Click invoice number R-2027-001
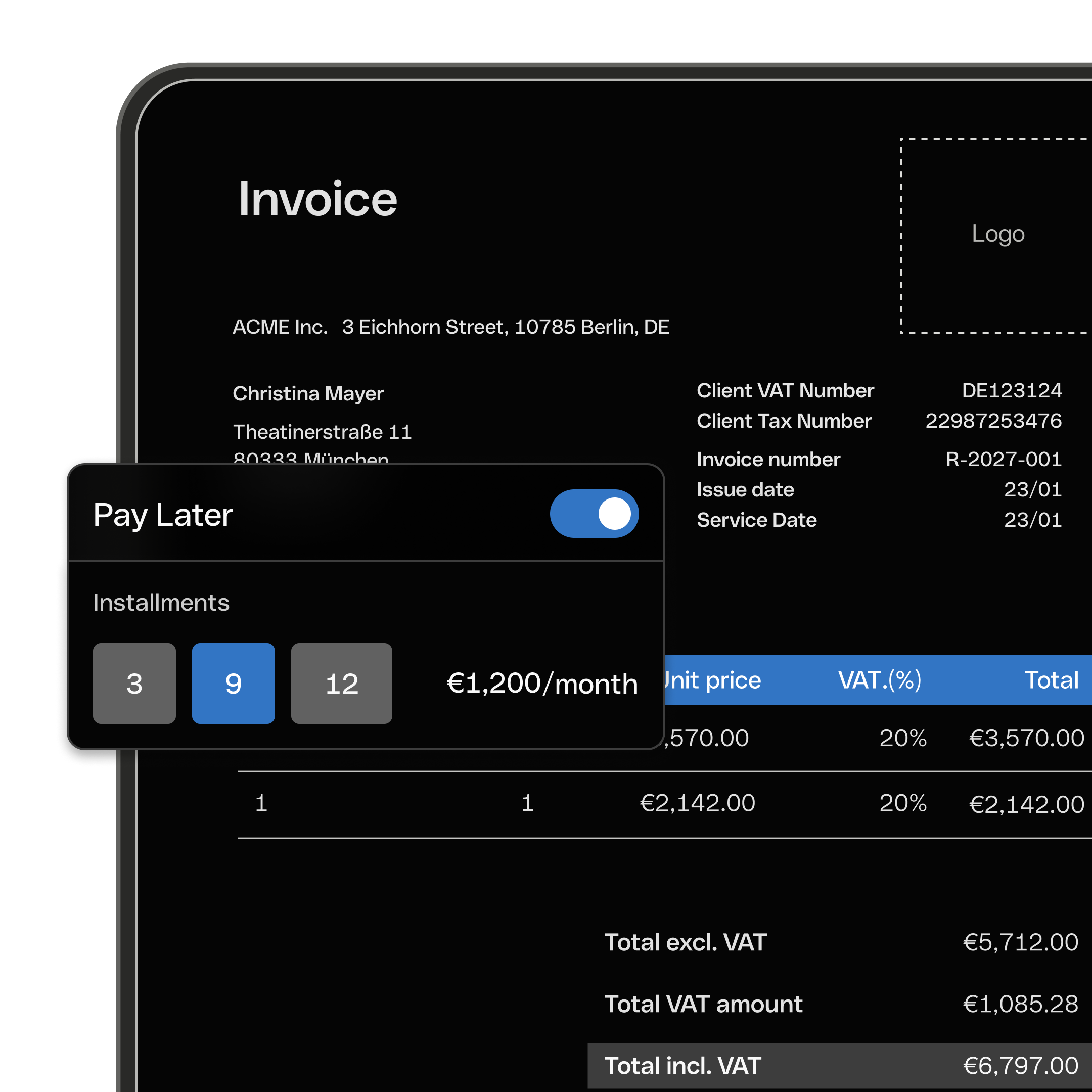The width and height of the screenshot is (1092, 1092). (x=1003, y=459)
